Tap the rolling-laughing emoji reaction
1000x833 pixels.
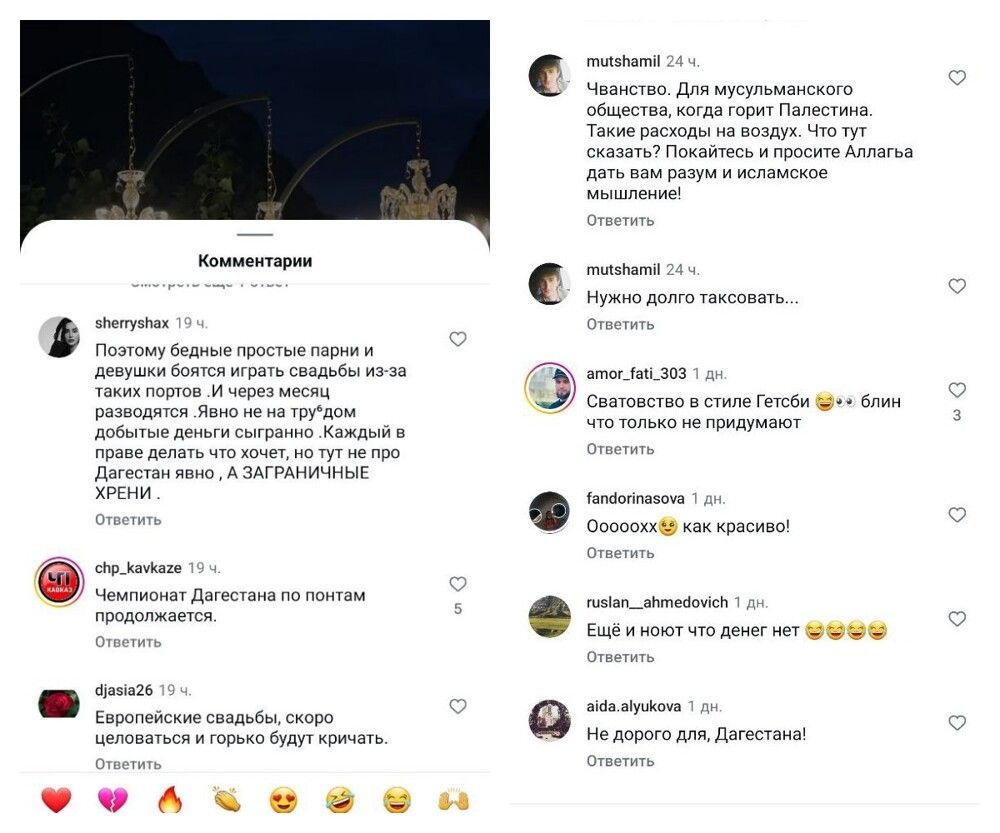click(340, 800)
